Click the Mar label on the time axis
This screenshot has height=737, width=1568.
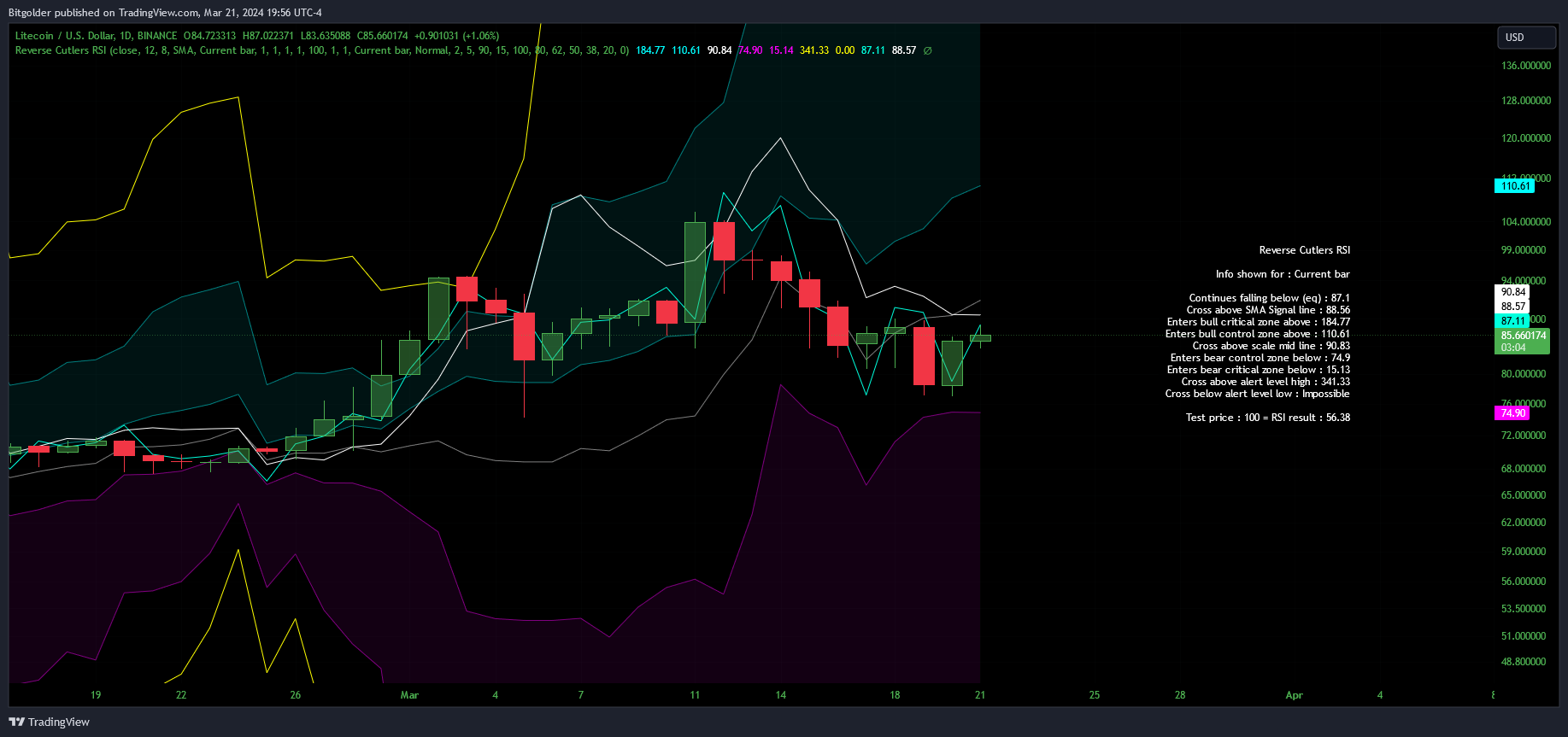click(x=409, y=695)
